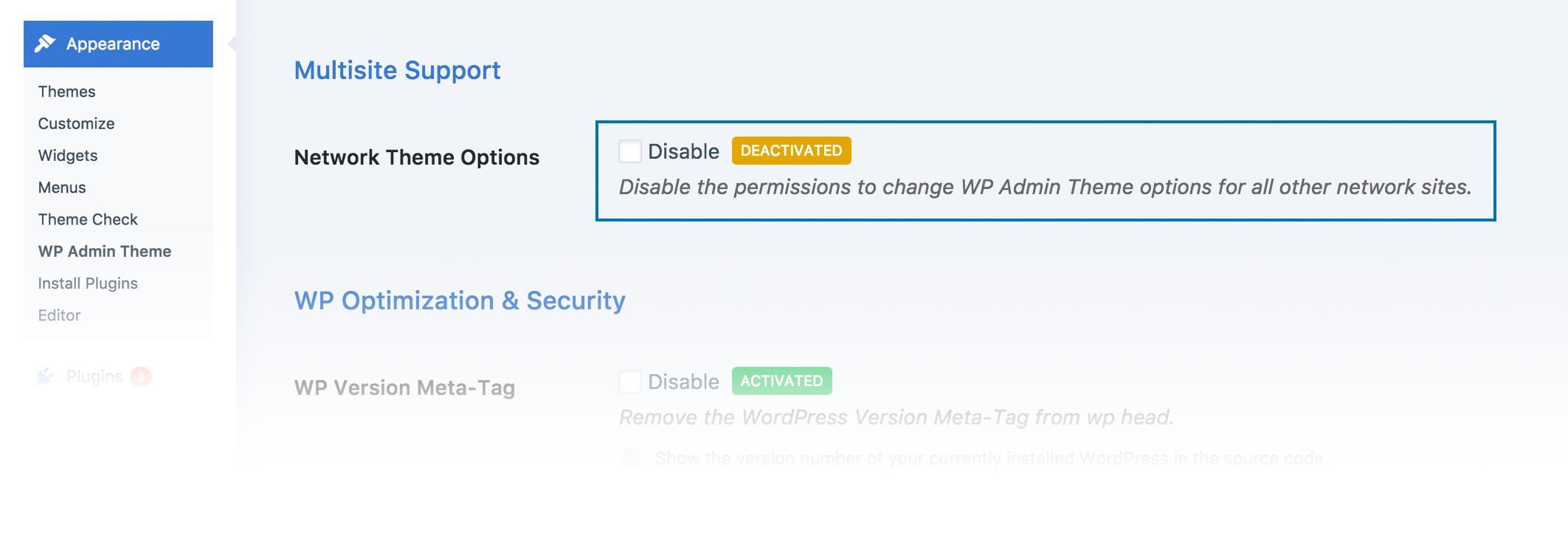Go to the Customize submenu item
The width and height of the screenshot is (1568, 553).
pos(77,123)
